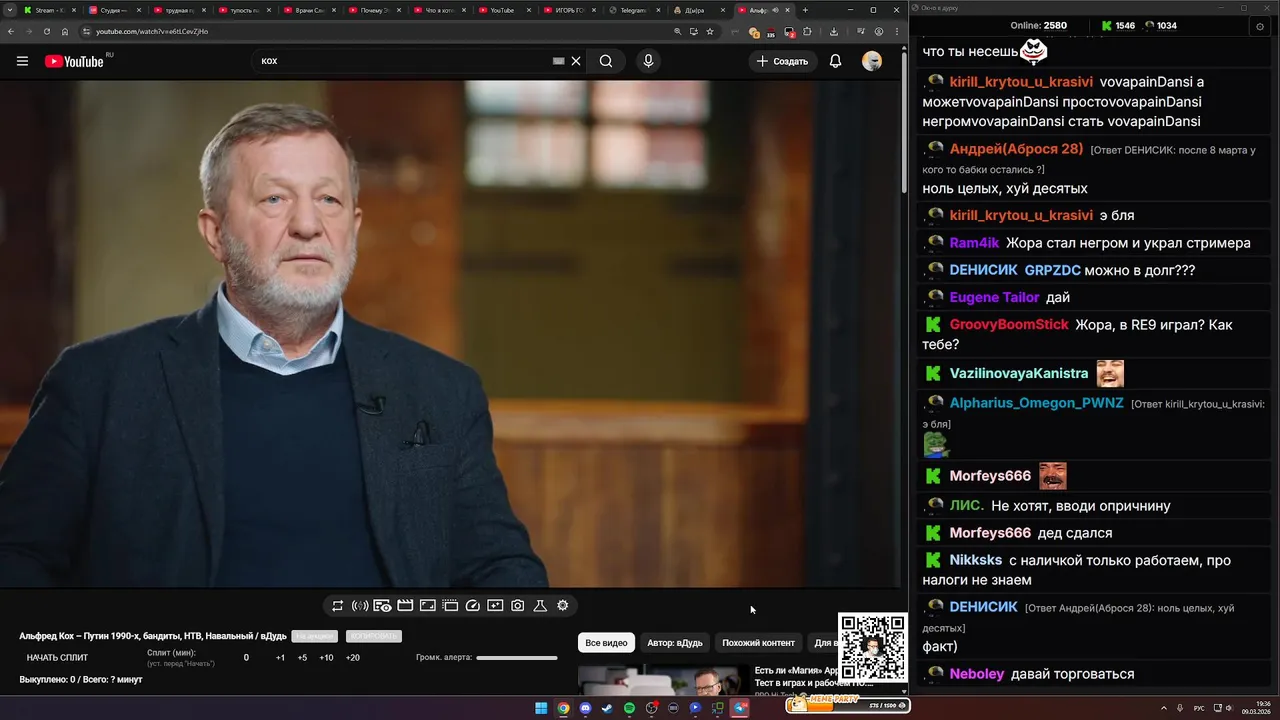Open the YouTube account avatar menu

[872, 61]
